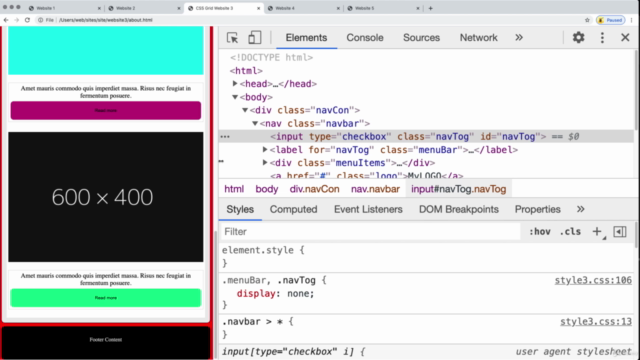Screen dimensions: 640x360
Task: Collapse the nav navbar node
Action: (255, 123)
